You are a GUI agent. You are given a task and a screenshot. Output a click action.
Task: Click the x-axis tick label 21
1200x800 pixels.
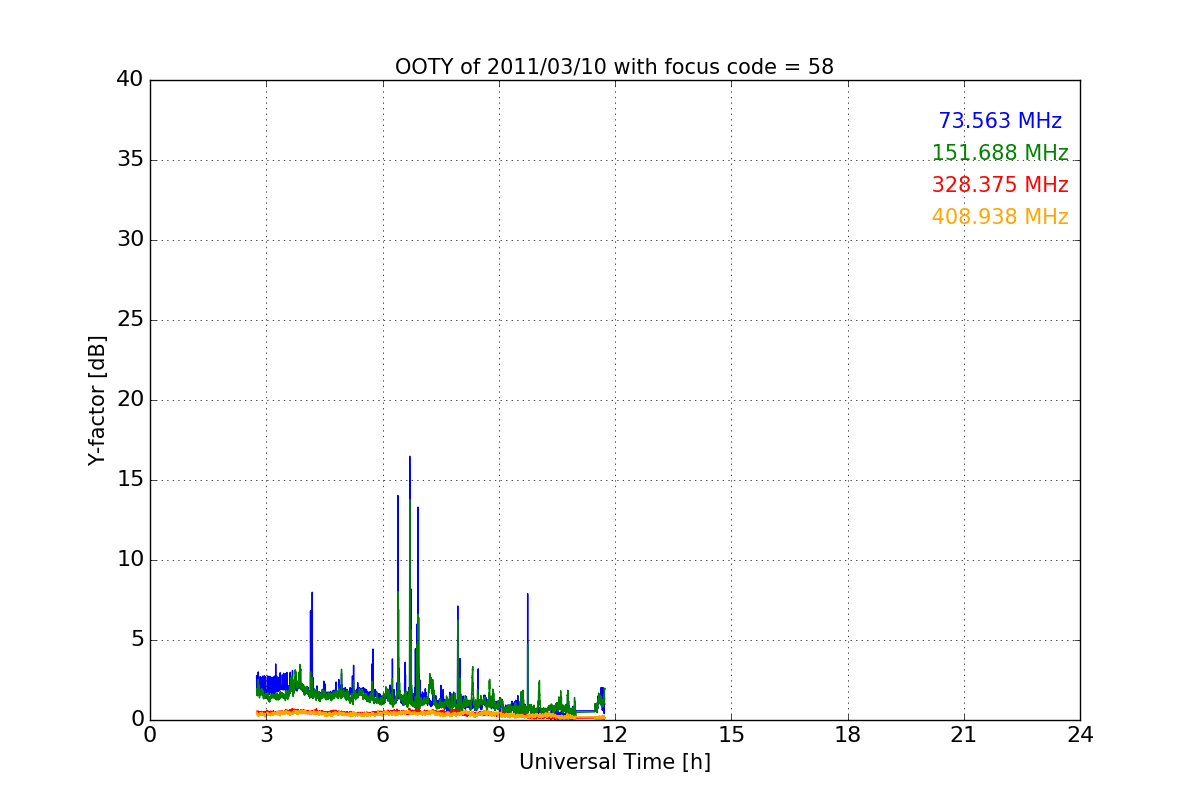964,735
